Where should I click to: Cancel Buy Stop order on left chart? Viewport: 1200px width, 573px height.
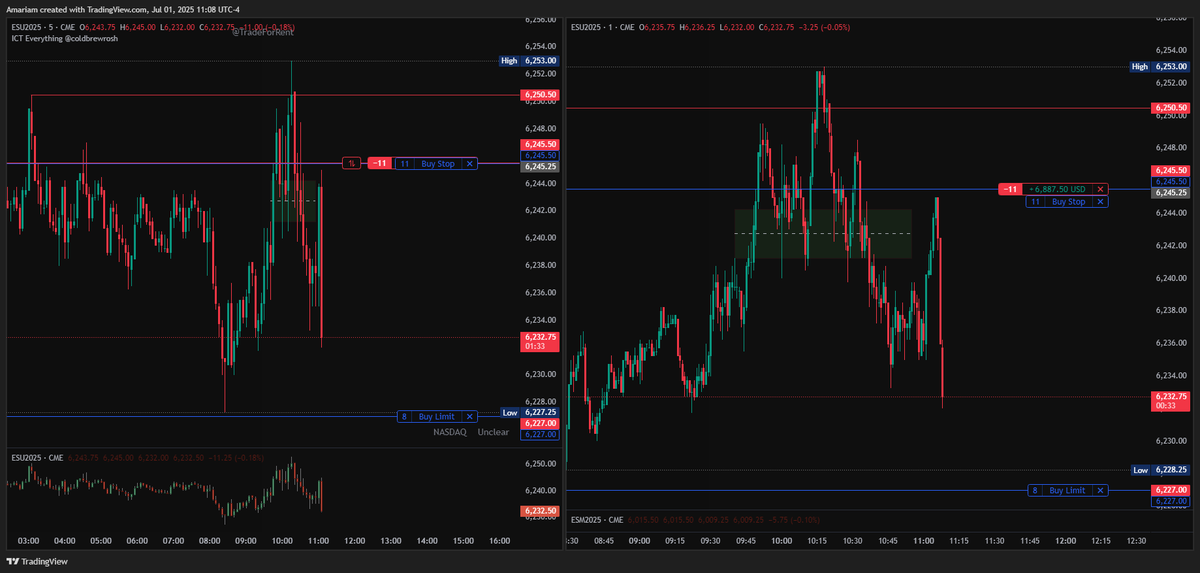point(470,163)
